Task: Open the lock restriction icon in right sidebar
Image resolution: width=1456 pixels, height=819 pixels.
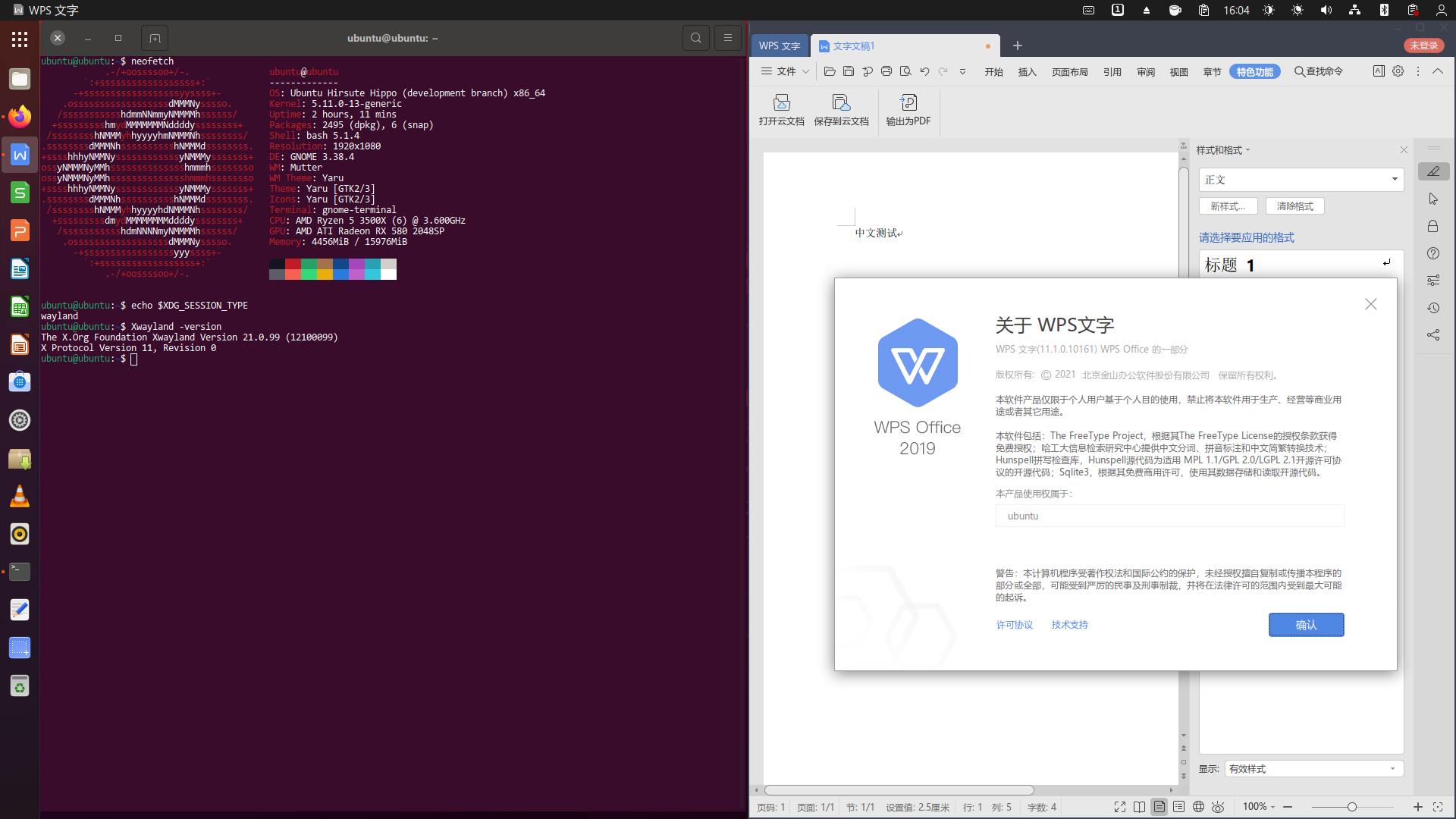Action: click(x=1433, y=226)
